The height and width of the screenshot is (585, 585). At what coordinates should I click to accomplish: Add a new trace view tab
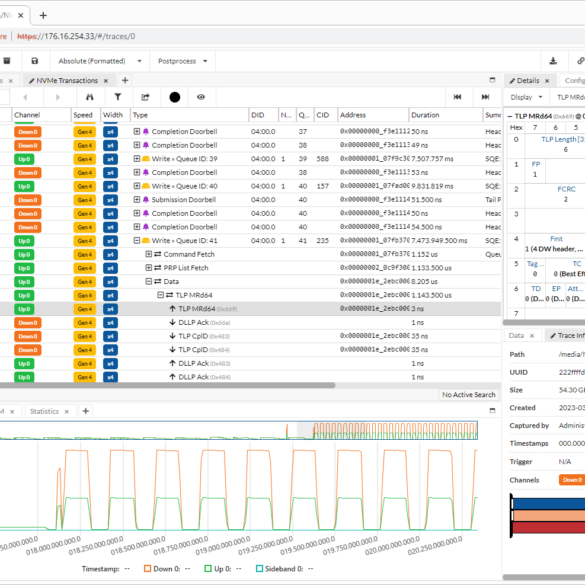tap(125, 80)
